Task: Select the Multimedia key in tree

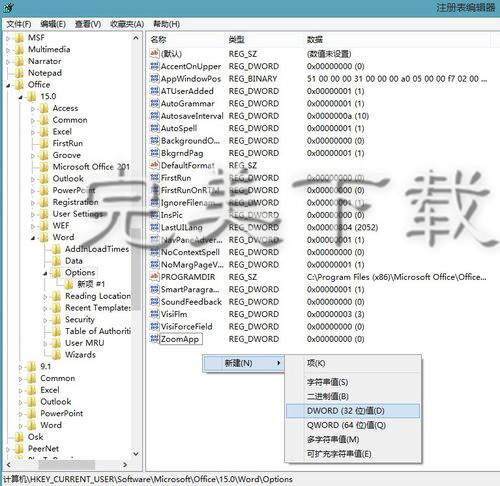Action: [49, 49]
